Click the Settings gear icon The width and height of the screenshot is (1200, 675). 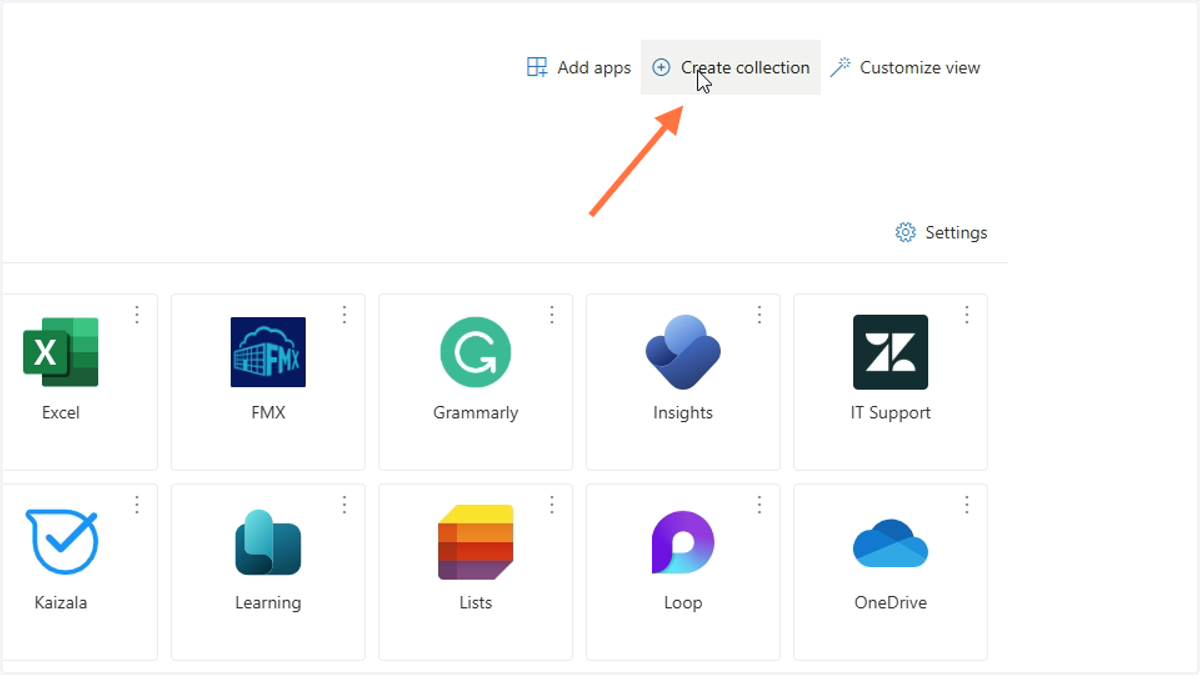click(905, 232)
